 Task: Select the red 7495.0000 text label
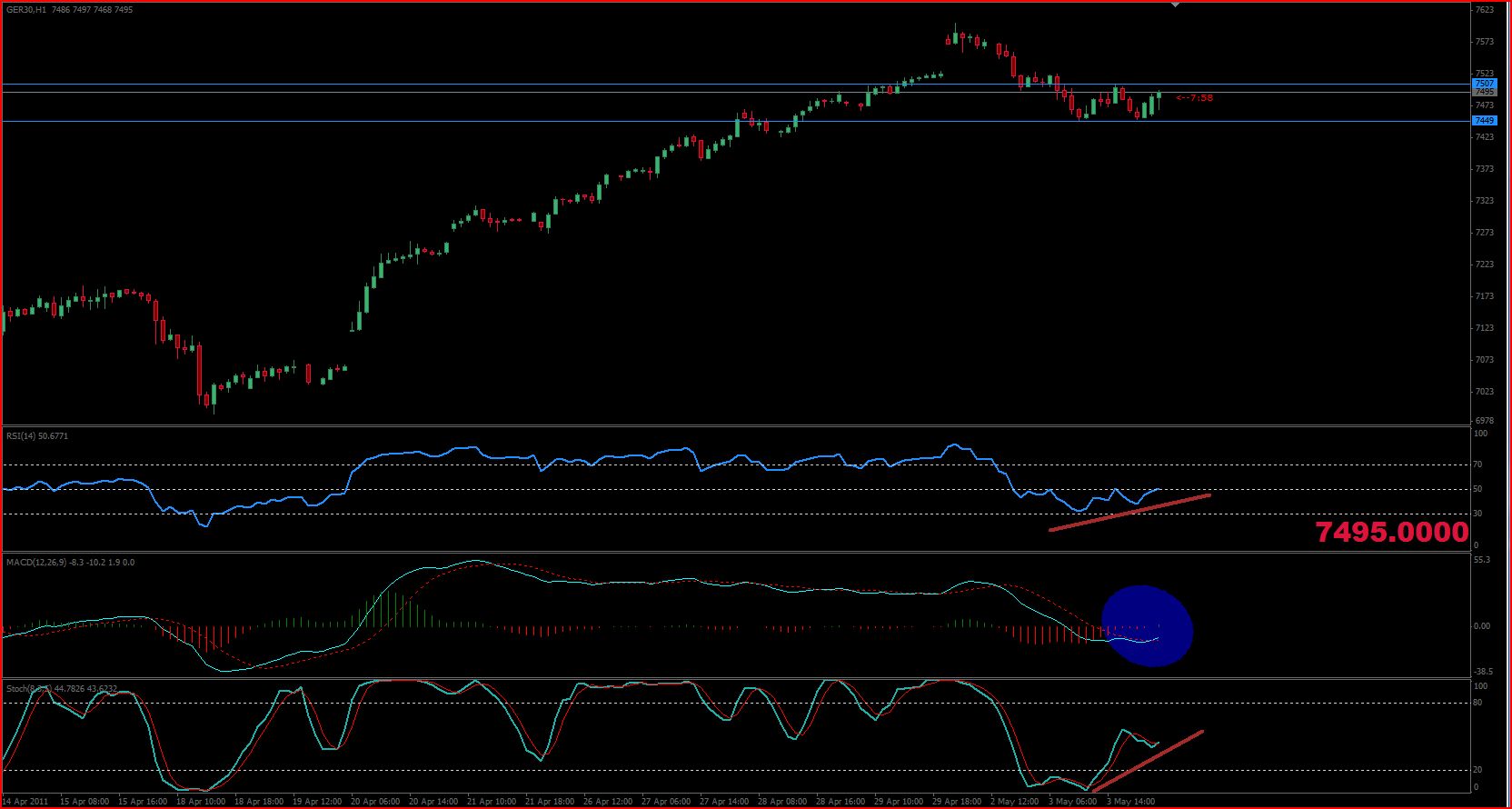[1391, 533]
